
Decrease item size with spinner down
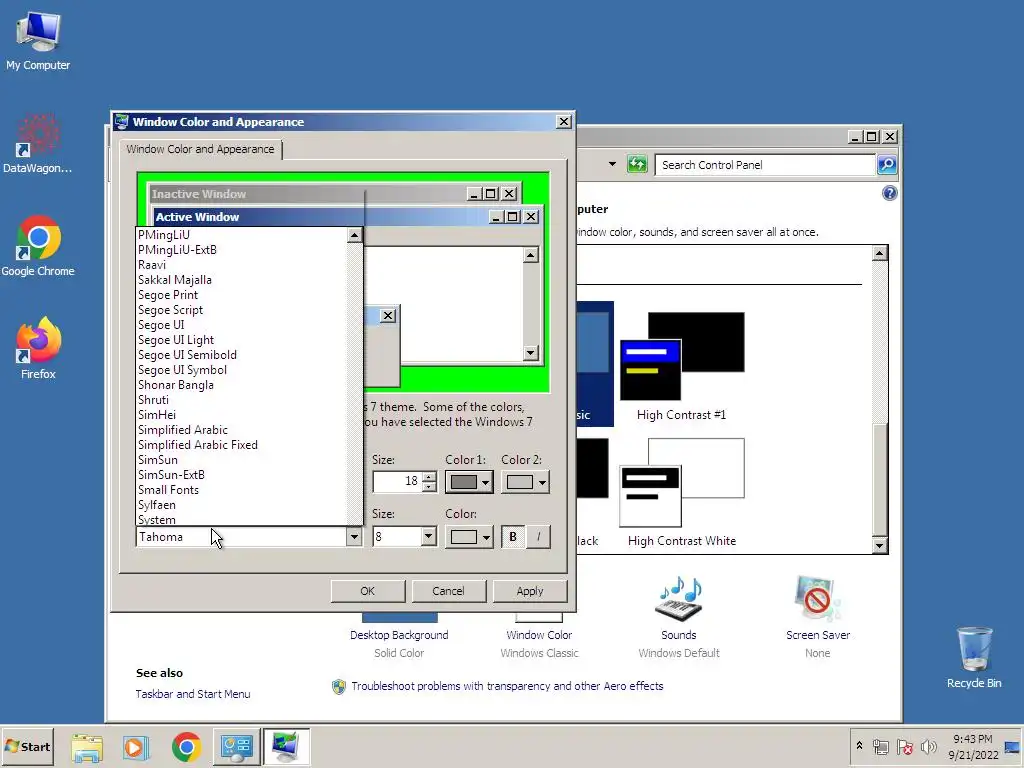click(429, 487)
